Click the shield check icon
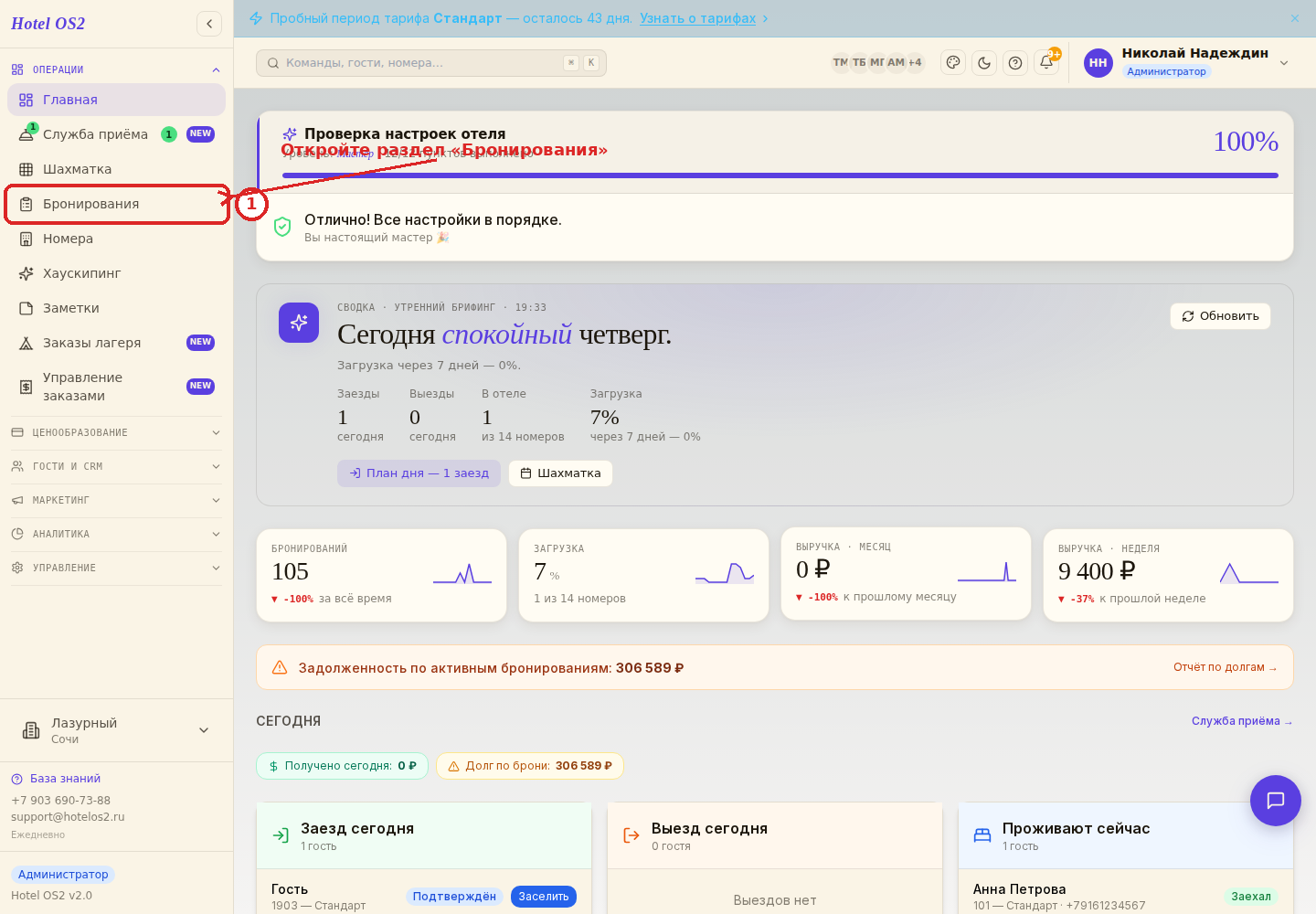Viewport: 1316px width, 914px height. pos(282,227)
